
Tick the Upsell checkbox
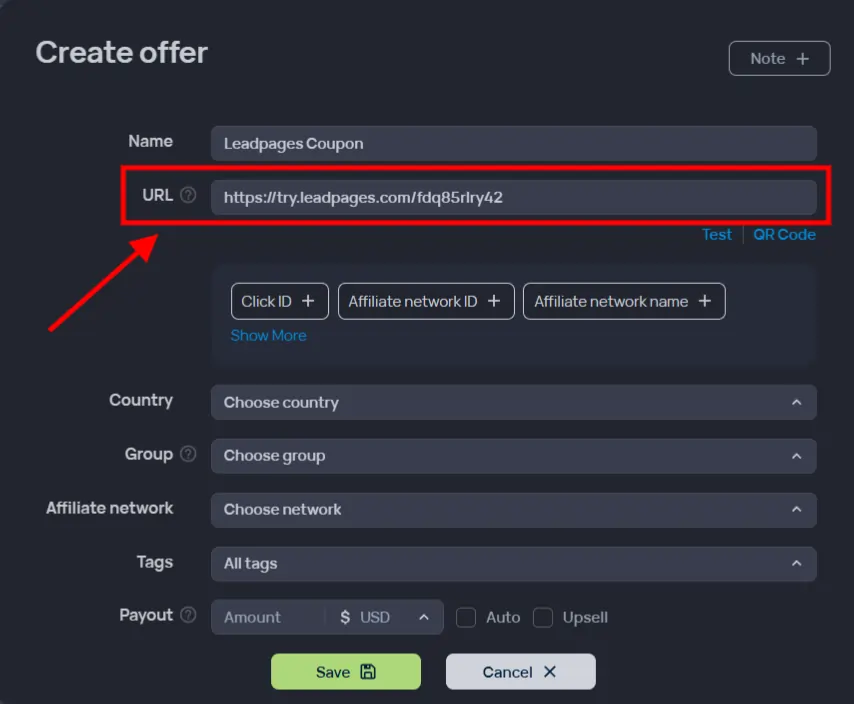[x=542, y=617]
